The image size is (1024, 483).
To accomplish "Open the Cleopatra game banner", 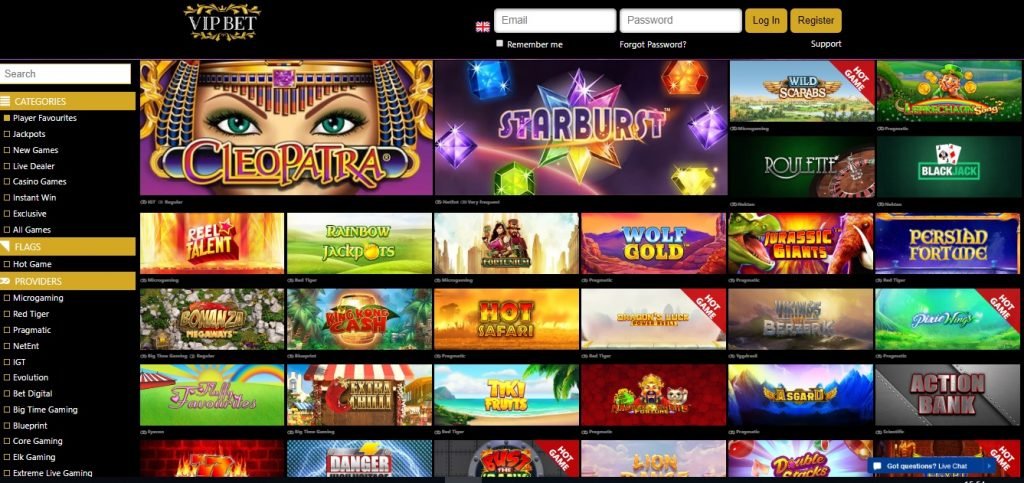I will 286,127.
